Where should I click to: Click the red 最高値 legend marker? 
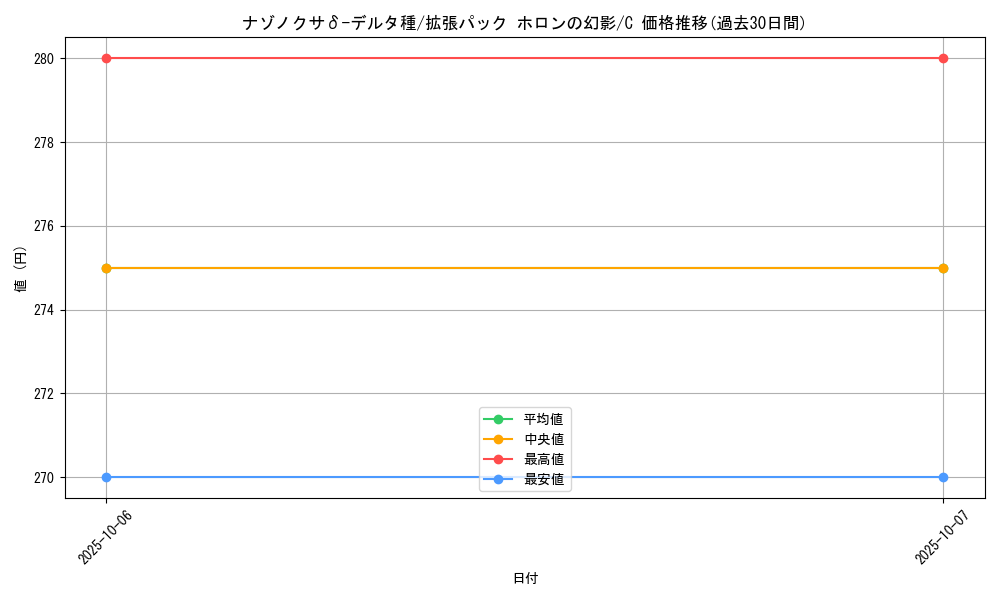point(498,459)
